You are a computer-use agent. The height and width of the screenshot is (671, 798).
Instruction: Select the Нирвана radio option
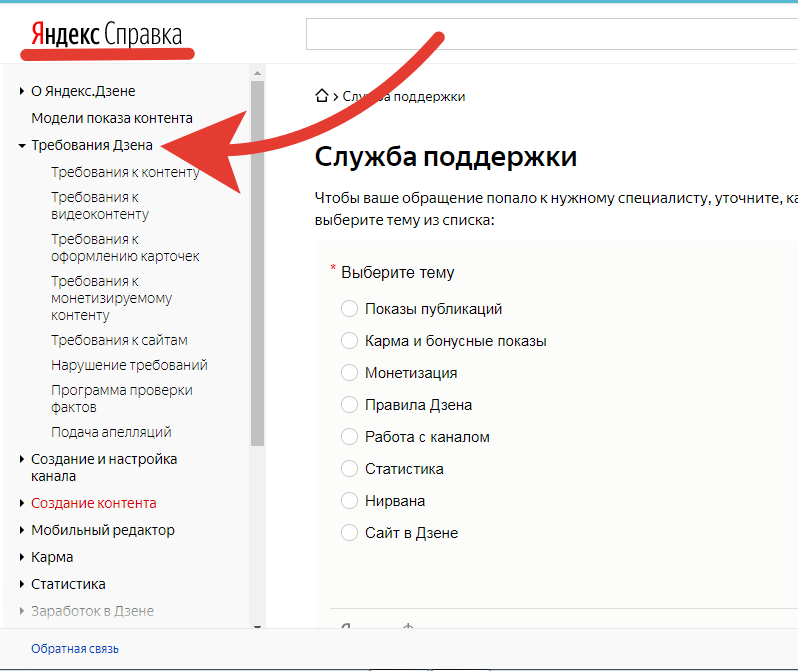tap(349, 501)
